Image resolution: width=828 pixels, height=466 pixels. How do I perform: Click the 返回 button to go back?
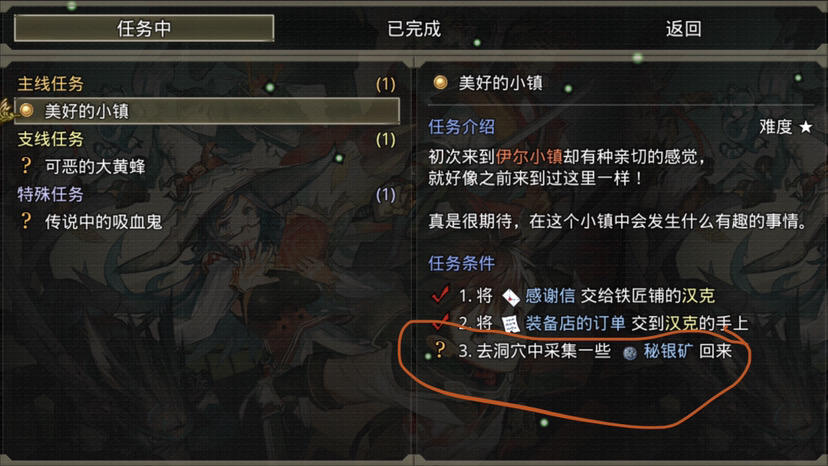(x=683, y=29)
